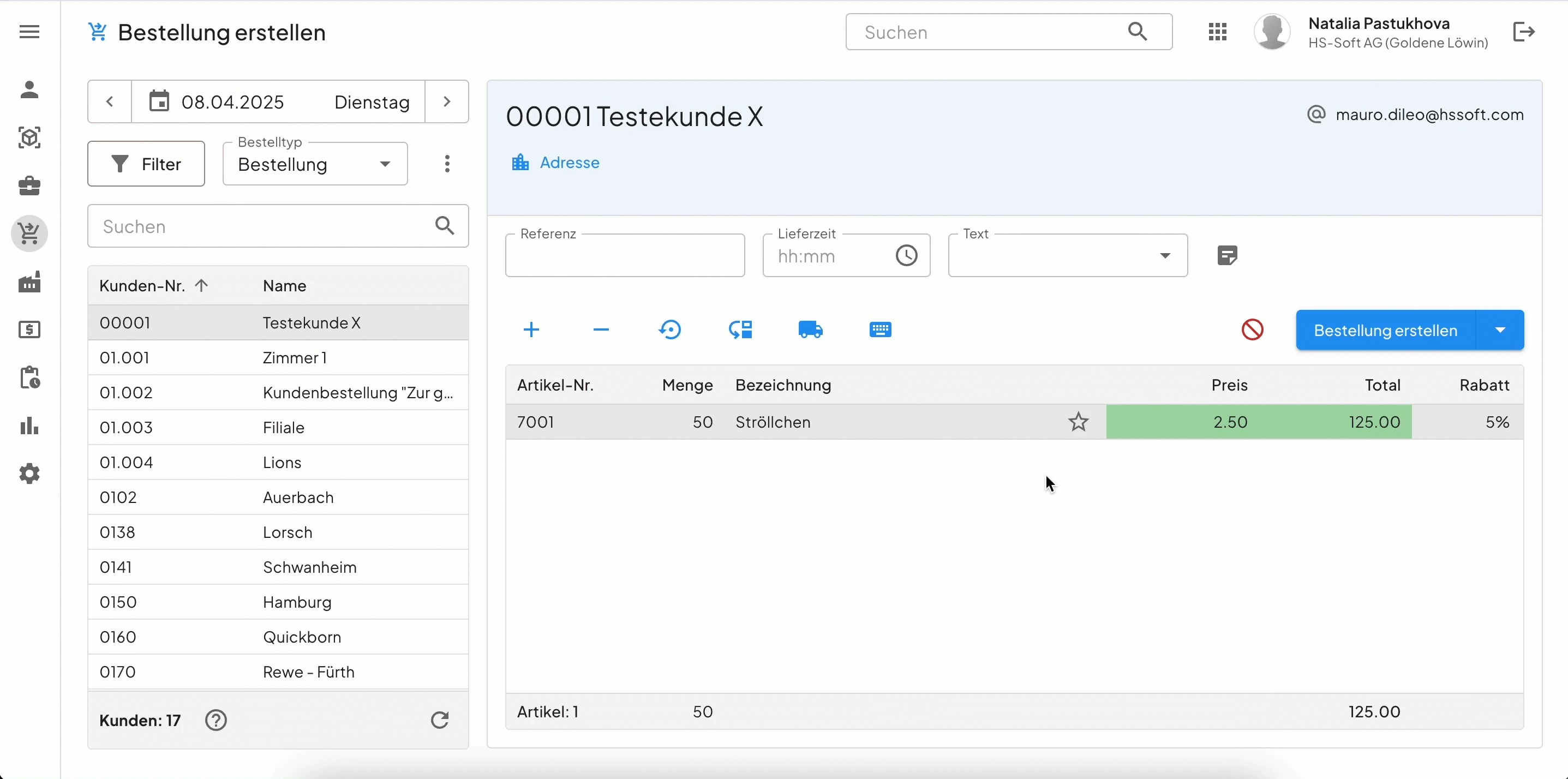Screen dimensions: 1568x779
Task: Click the green price cell 2.50
Action: (x=1230, y=422)
